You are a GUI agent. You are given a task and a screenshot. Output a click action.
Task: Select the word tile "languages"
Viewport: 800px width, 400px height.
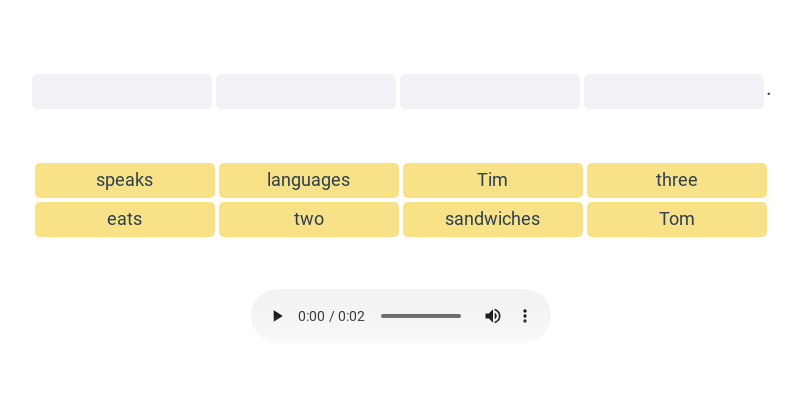pos(309,180)
